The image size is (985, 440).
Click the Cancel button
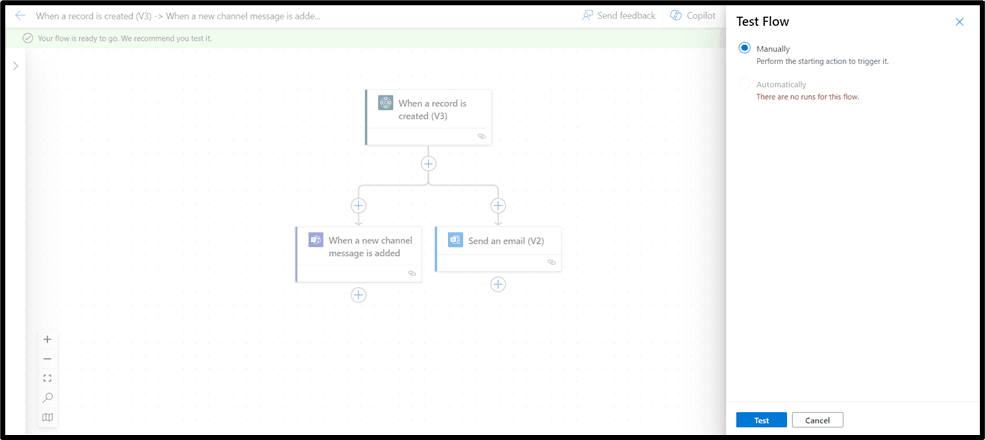pos(817,420)
